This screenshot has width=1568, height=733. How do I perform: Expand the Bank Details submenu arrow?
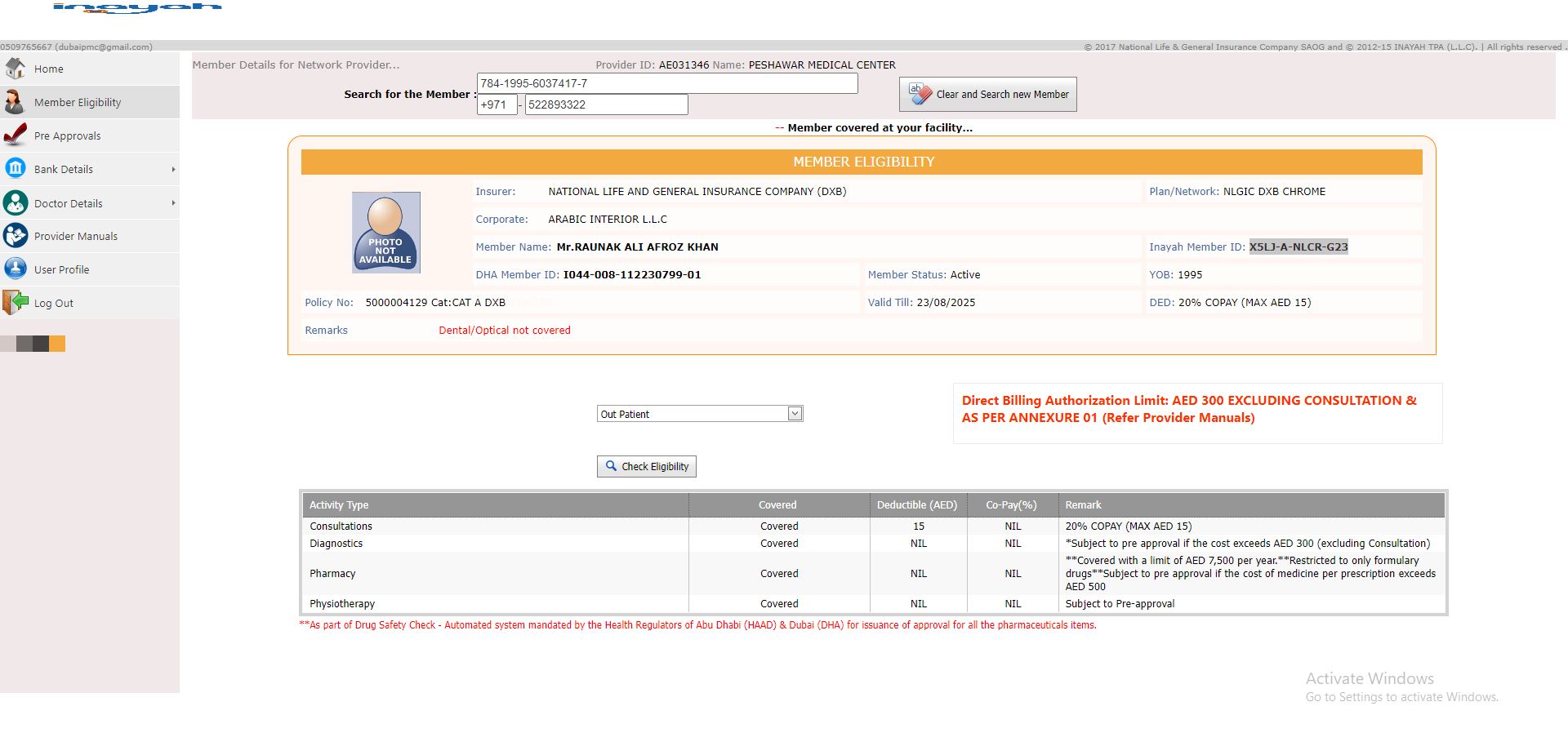pyautogui.click(x=173, y=169)
